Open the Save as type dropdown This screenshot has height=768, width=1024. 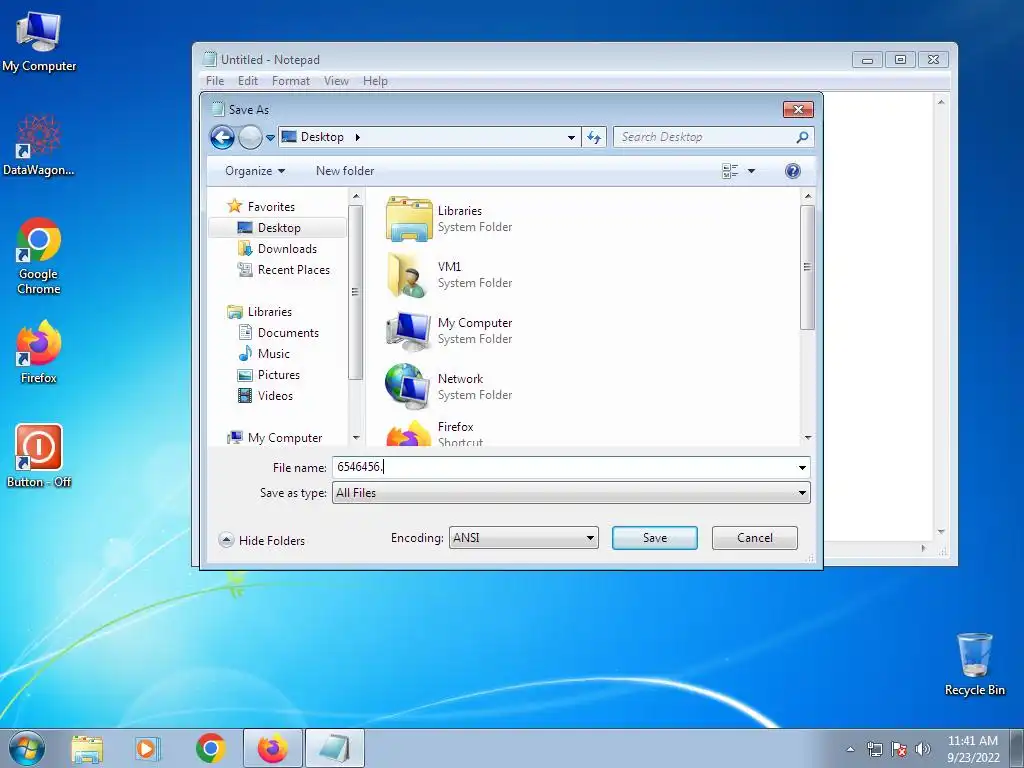click(x=571, y=492)
